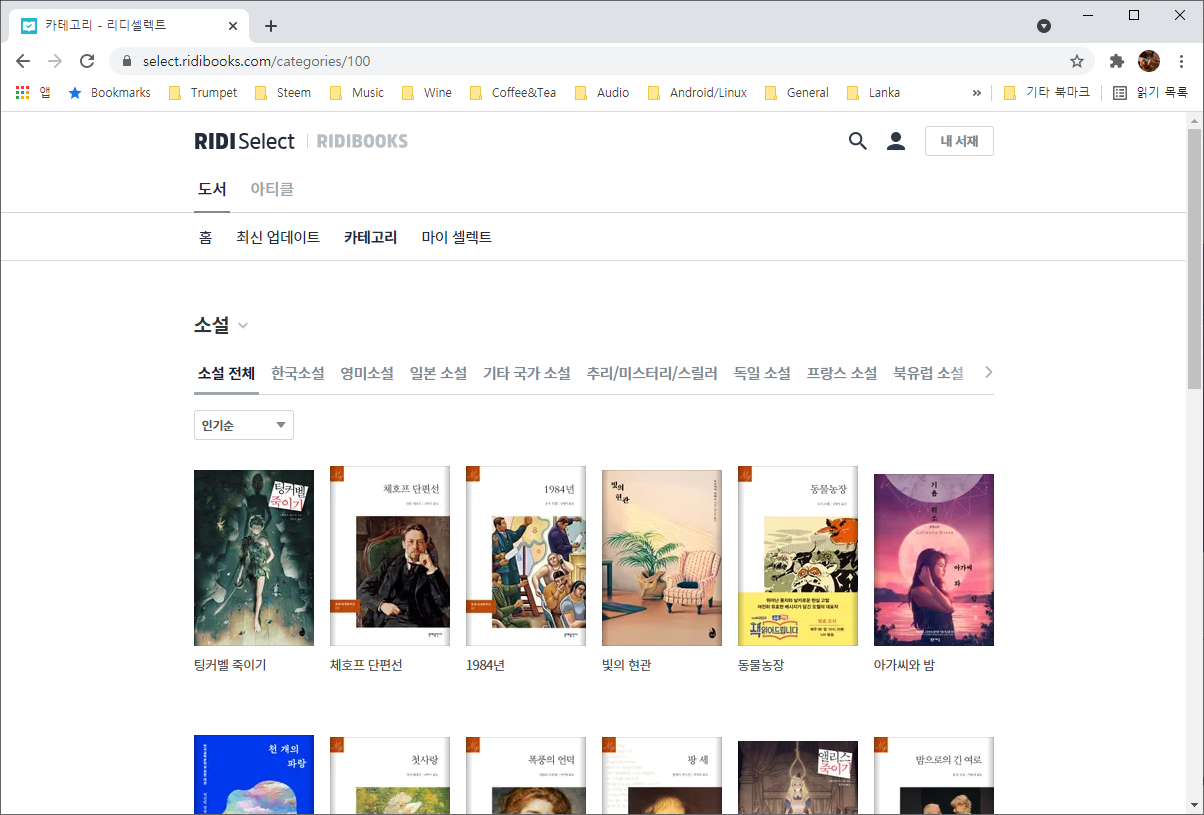Open the 체호프 단편선 book cover
1204x815 pixels.
[x=390, y=556]
